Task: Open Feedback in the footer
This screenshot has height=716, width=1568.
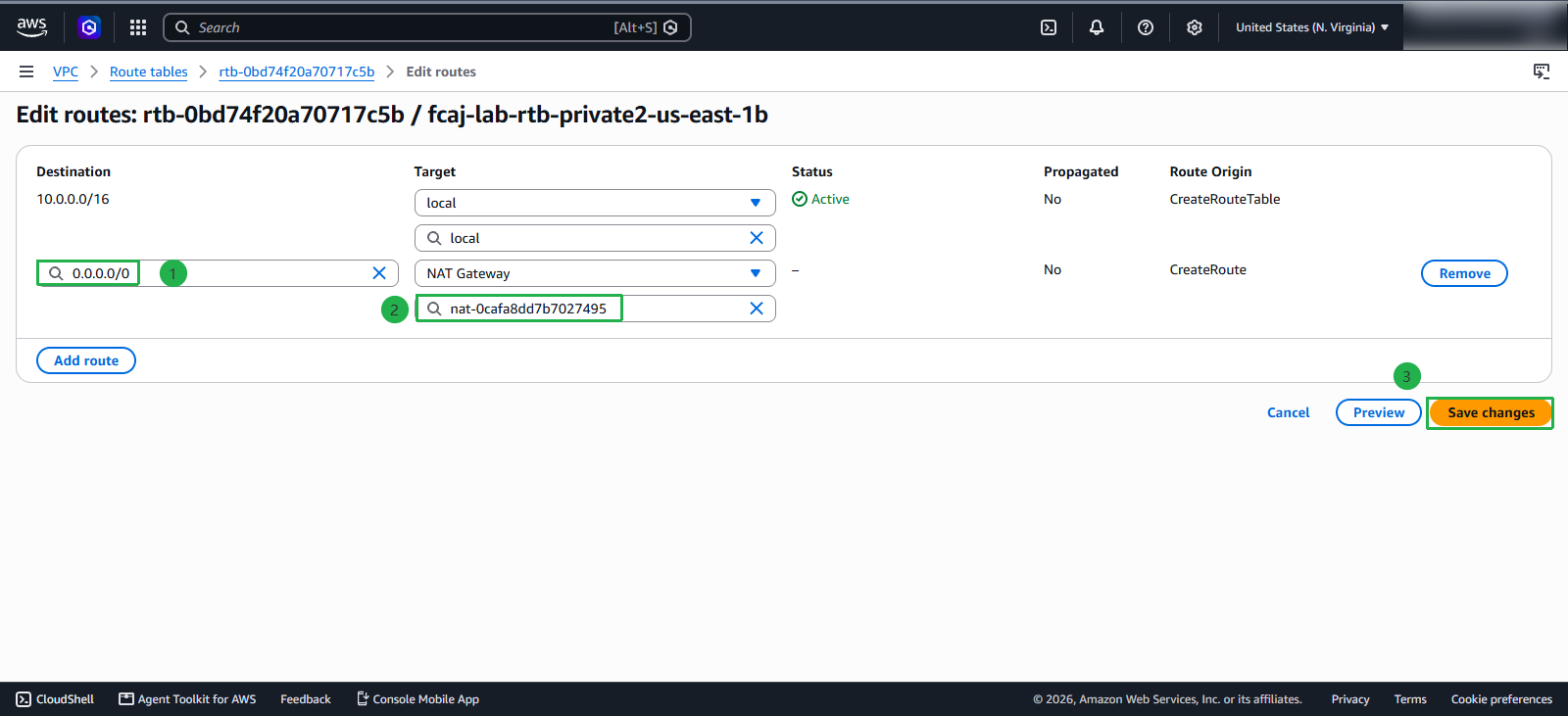Action: (306, 699)
